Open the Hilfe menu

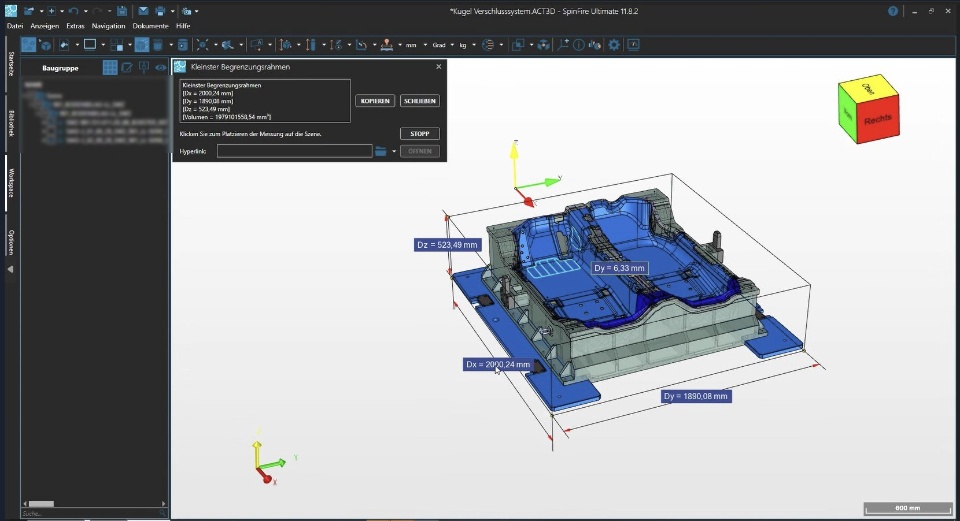[183, 26]
